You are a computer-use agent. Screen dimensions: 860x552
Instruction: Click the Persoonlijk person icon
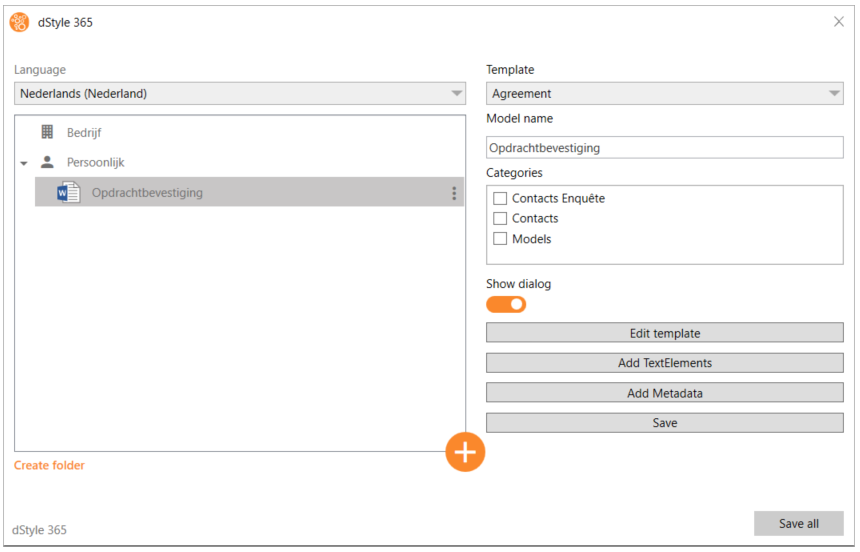(48, 162)
